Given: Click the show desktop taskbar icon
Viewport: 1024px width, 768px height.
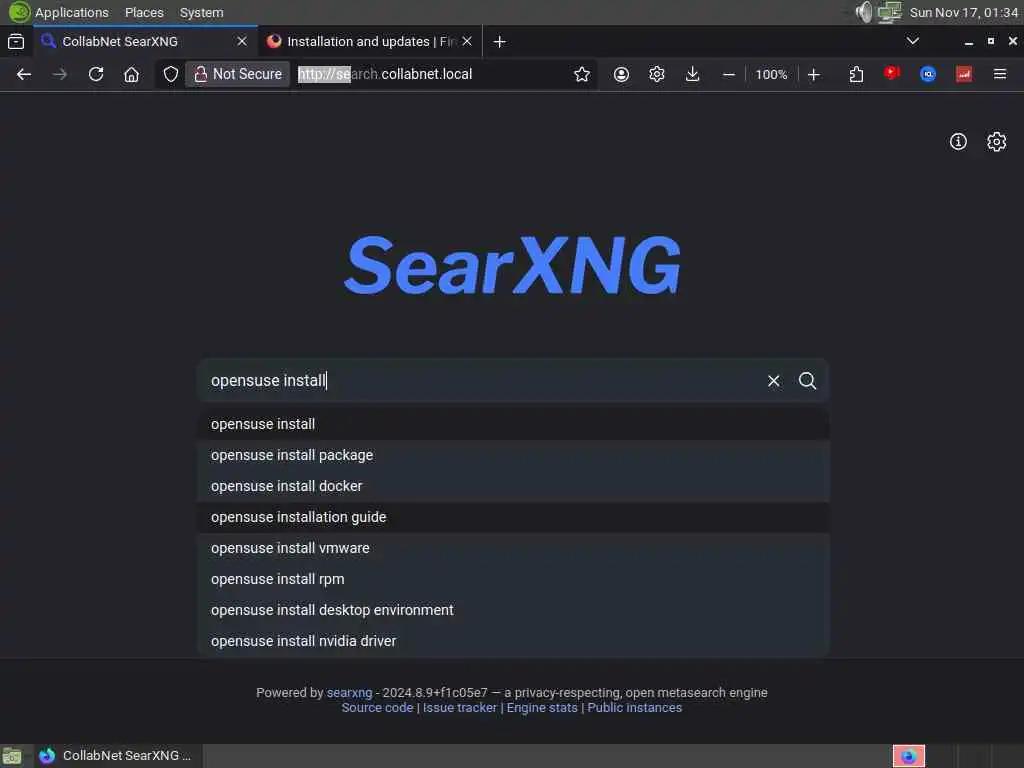Looking at the screenshot, I should 12,756.
